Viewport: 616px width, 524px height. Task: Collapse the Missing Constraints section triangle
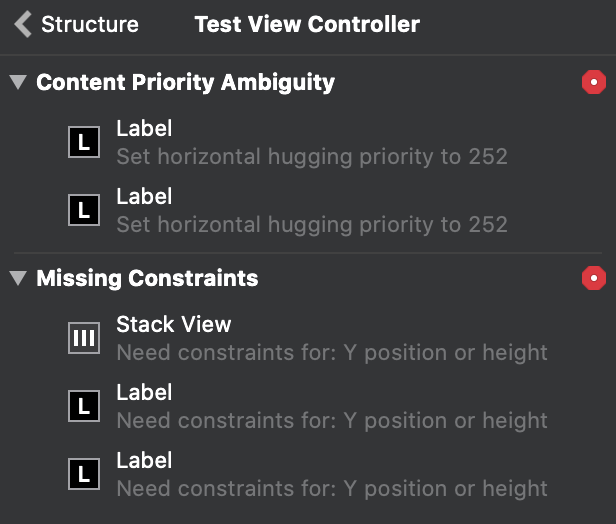[x=18, y=278]
